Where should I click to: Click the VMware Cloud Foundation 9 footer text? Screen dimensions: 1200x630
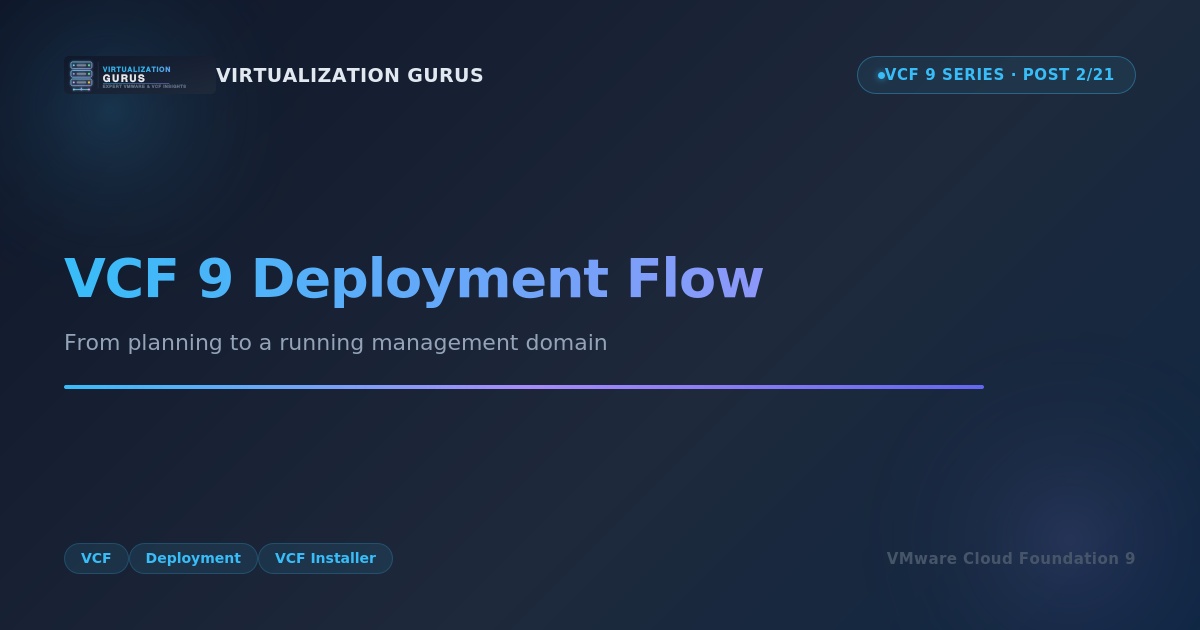coord(1011,558)
